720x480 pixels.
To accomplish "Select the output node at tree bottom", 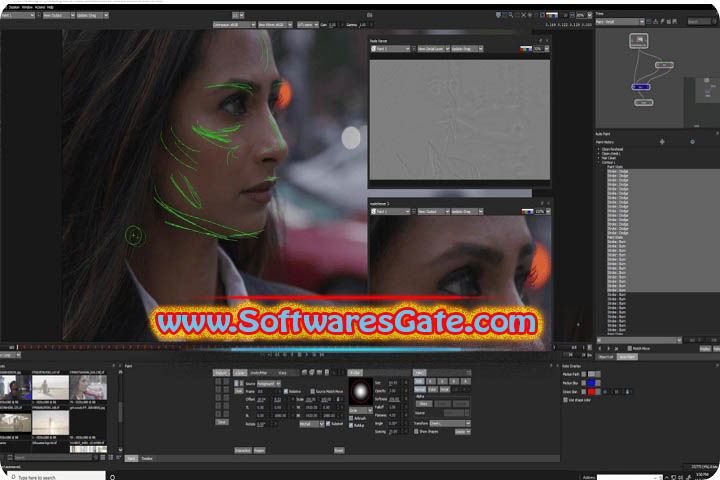I will (643, 102).
